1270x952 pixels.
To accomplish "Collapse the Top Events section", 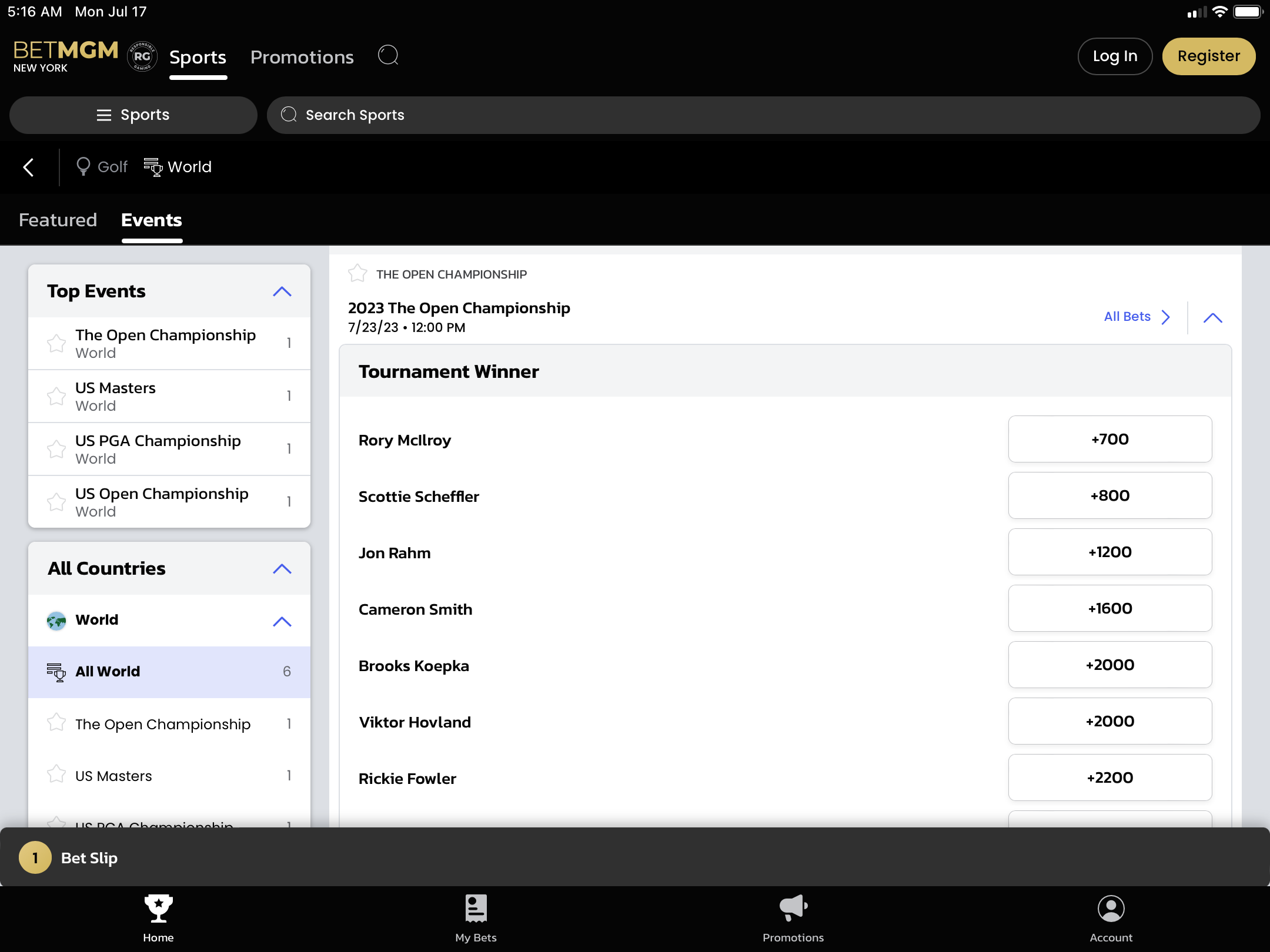I will [282, 291].
